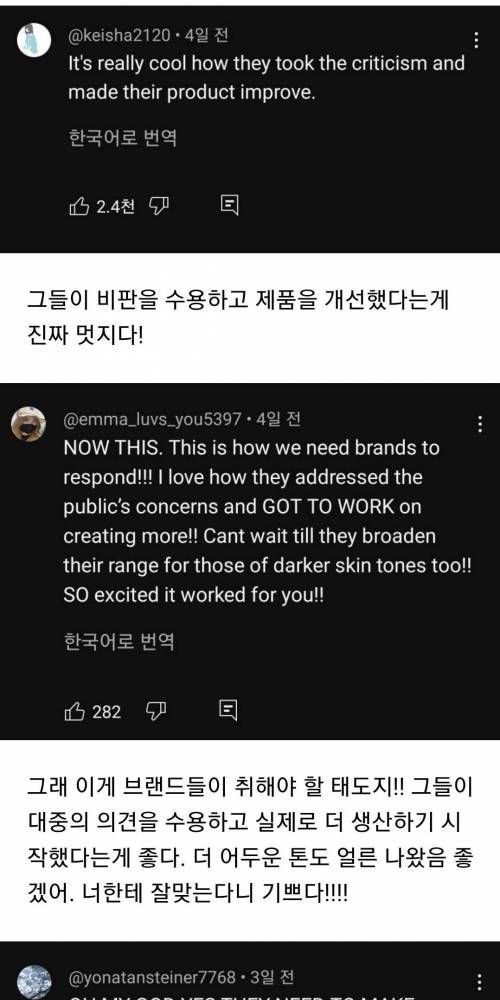Translate @emma_luvs_you5397 comment with 한국어로 번역
The height and width of the screenshot is (1000, 500).
coord(119,641)
